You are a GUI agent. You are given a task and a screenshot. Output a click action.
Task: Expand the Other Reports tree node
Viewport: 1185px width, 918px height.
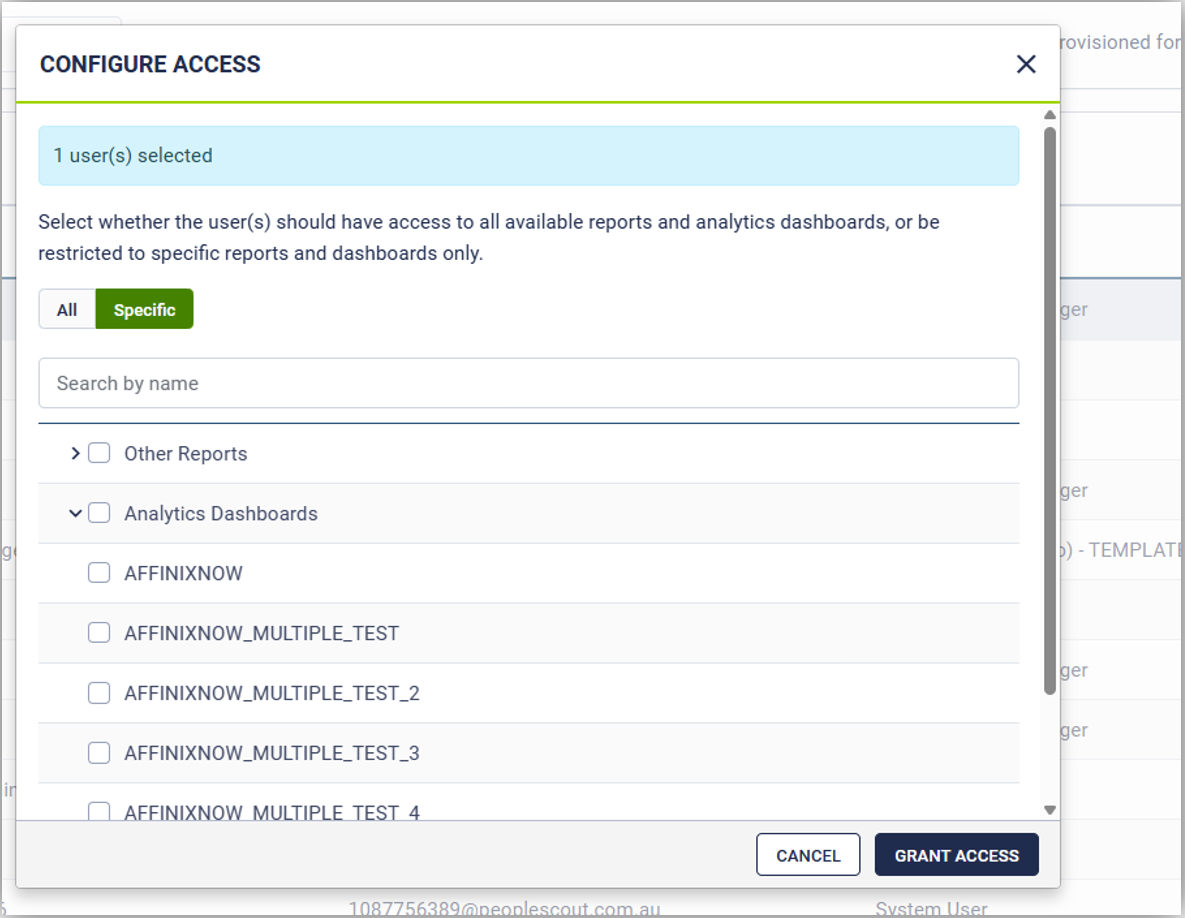click(75, 454)
